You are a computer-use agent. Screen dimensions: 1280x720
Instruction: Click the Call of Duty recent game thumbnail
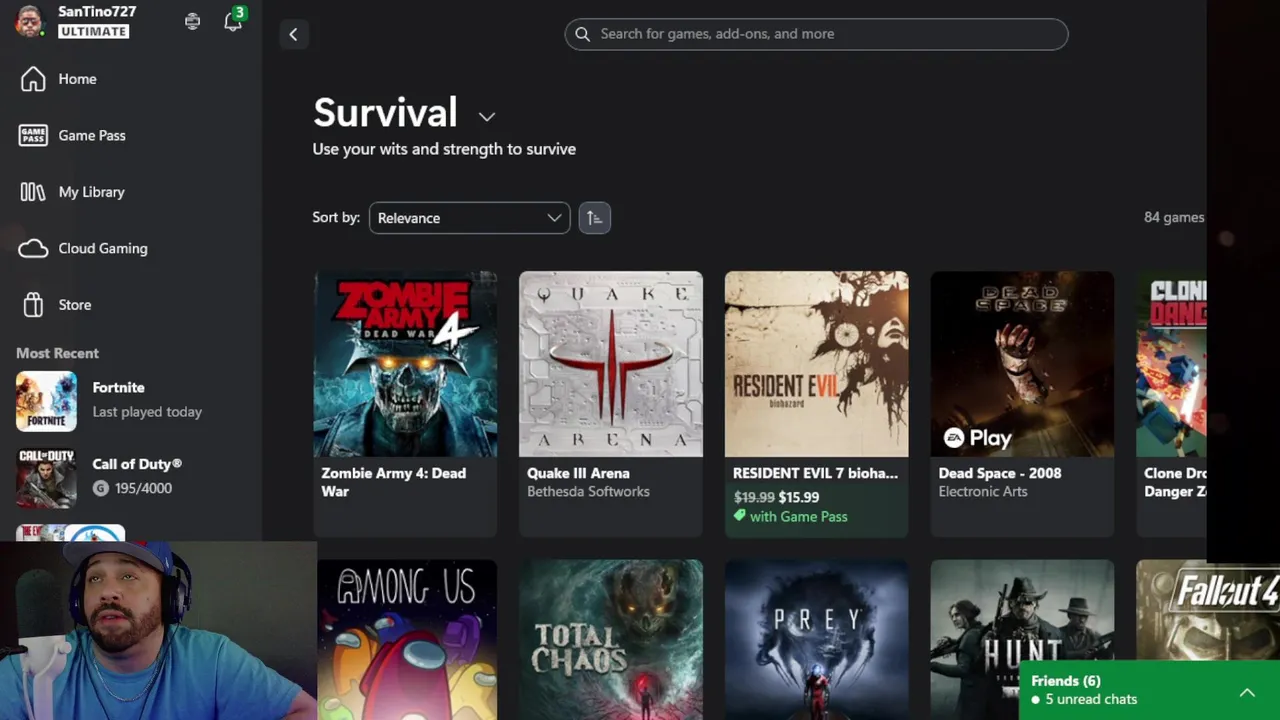(x=46, y=478)
